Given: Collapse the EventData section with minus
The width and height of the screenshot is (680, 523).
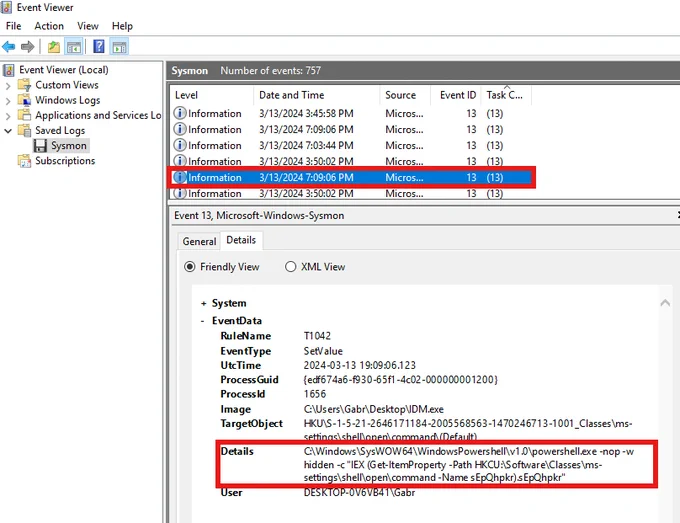Looking at the screenshot, I should click(203, 321).
